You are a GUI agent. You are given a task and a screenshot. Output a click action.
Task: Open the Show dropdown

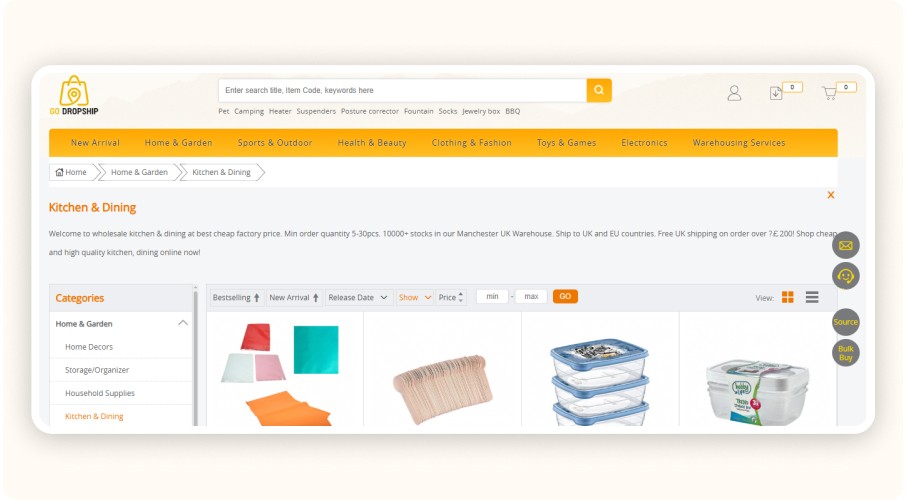pyautogui.click(x=415, y=297)
